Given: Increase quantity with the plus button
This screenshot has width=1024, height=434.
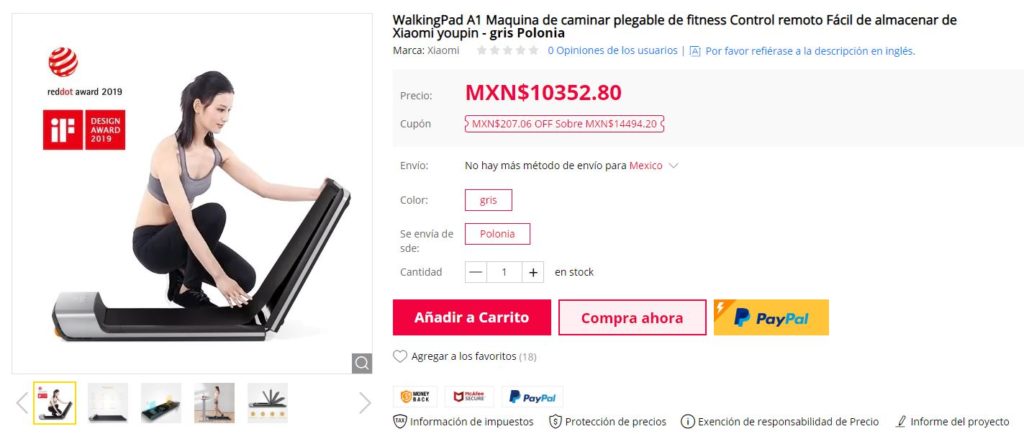Looking at the screenshot, I should [533, 272].
